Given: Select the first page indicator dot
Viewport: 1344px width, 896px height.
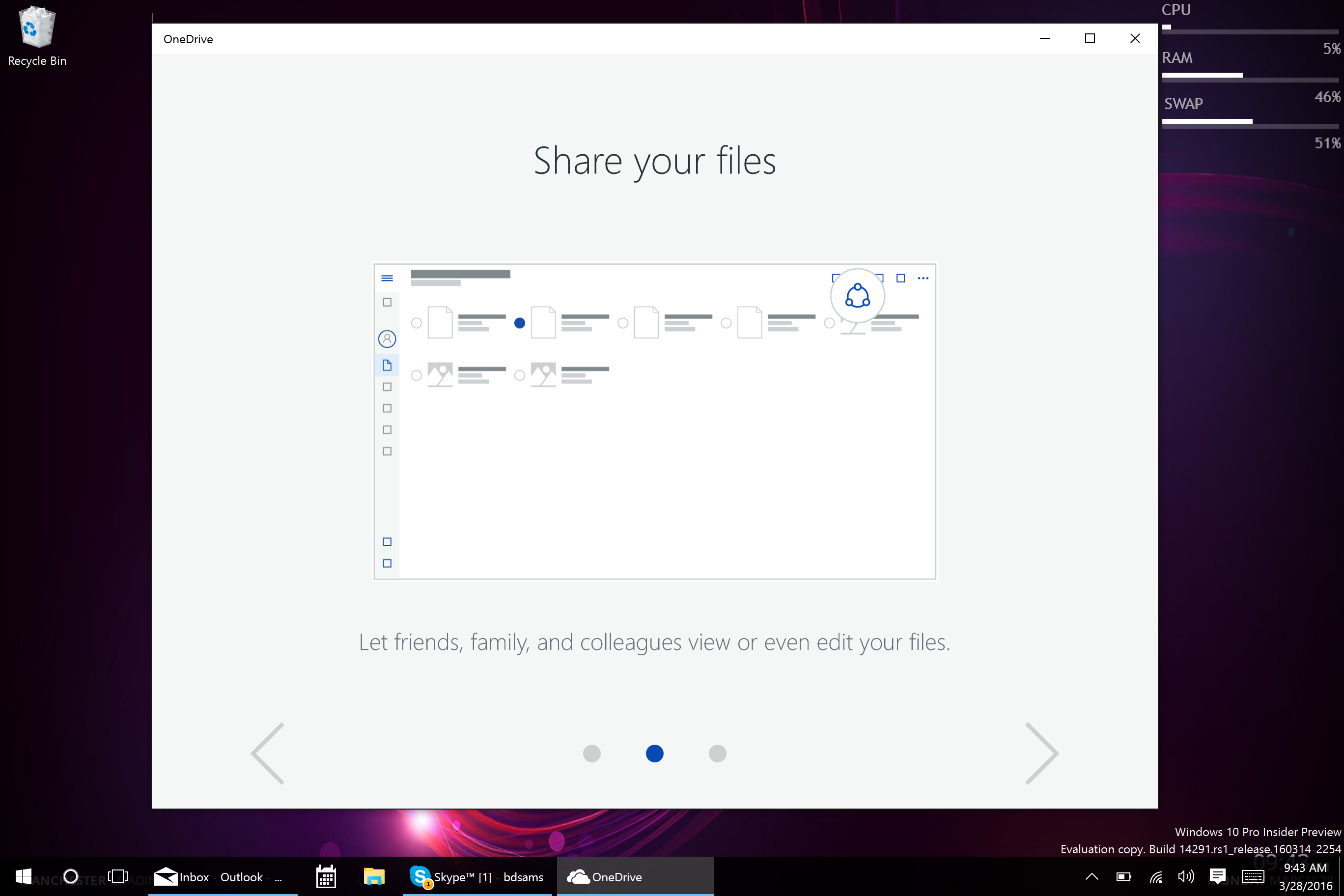Looking at the screenshot, I should click(x=591, y=753).
